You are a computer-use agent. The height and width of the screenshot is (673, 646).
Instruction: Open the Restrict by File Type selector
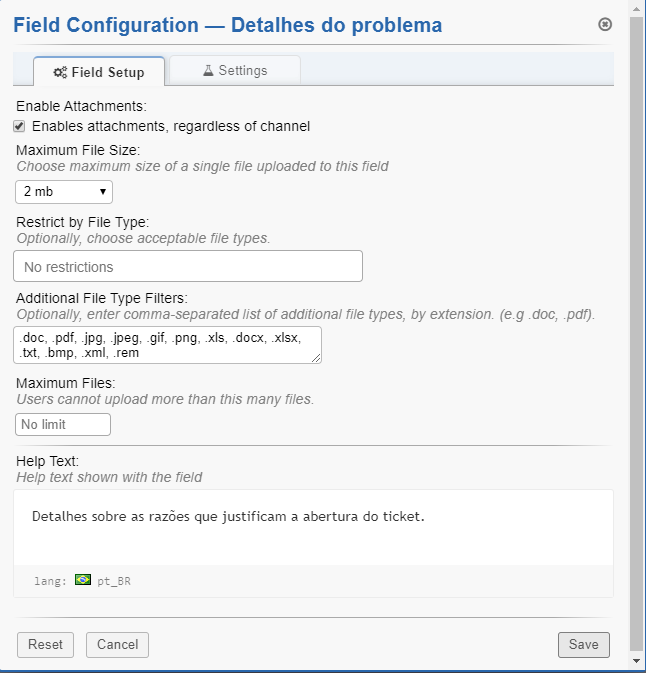[188, 267]
